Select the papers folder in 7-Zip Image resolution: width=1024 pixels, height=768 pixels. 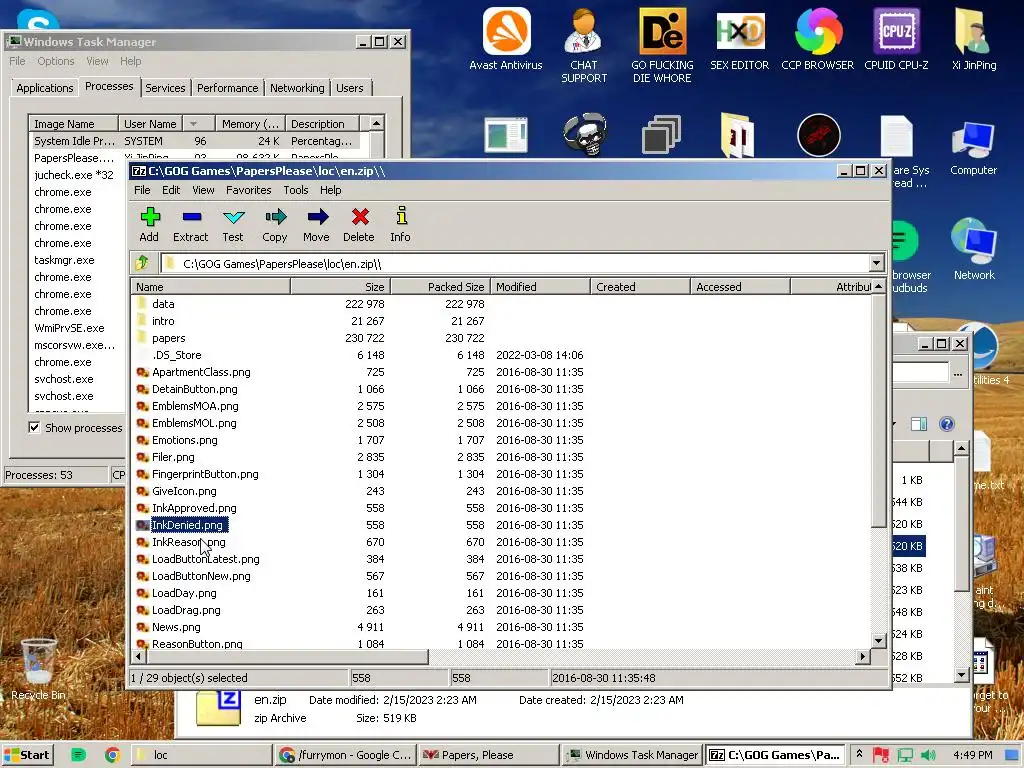click(x=168, y=338)
